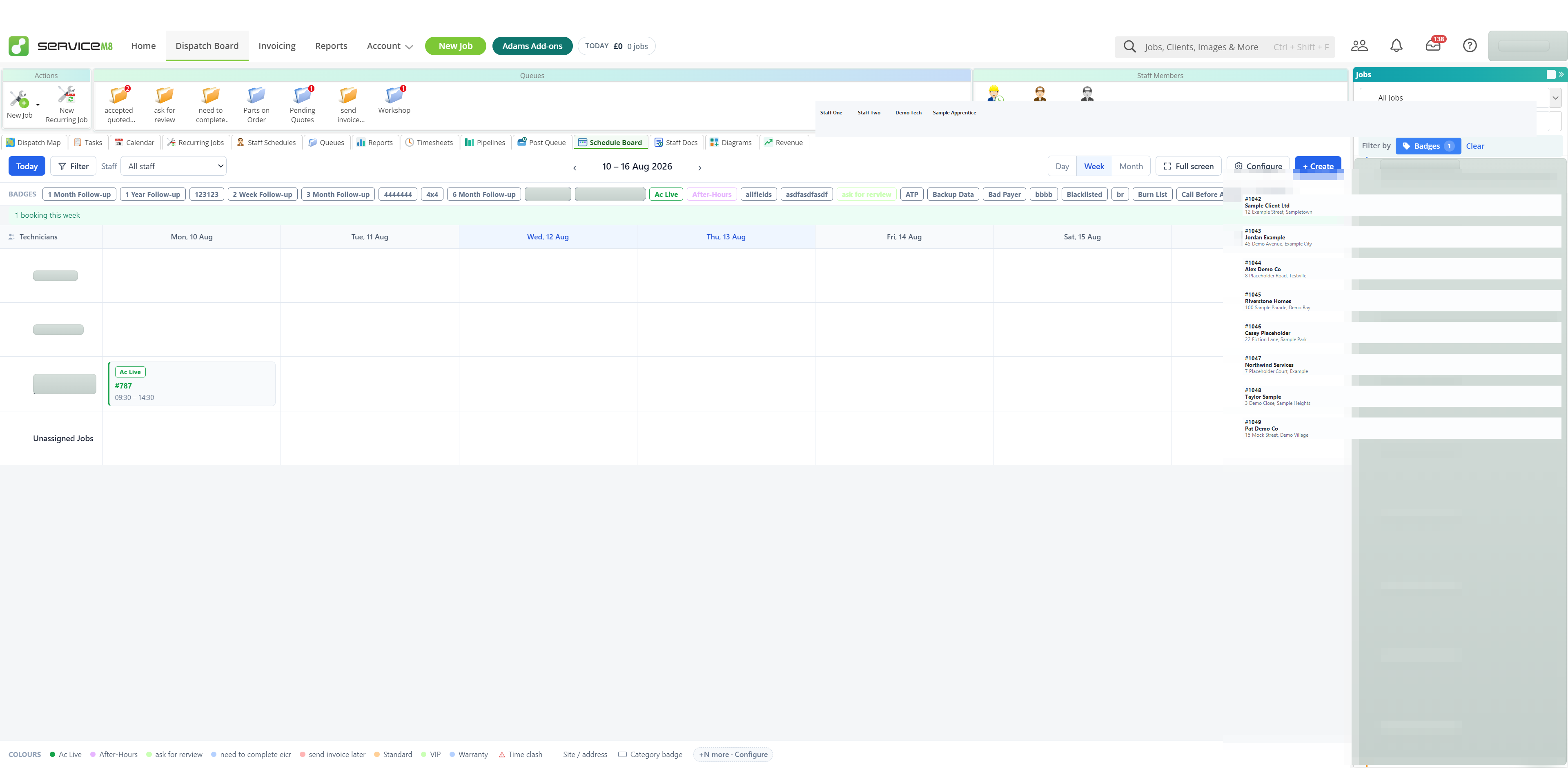Toggle the Blacklisted badge filter
Viewport: 1568px width, 768px height.
coord(1084,194)
